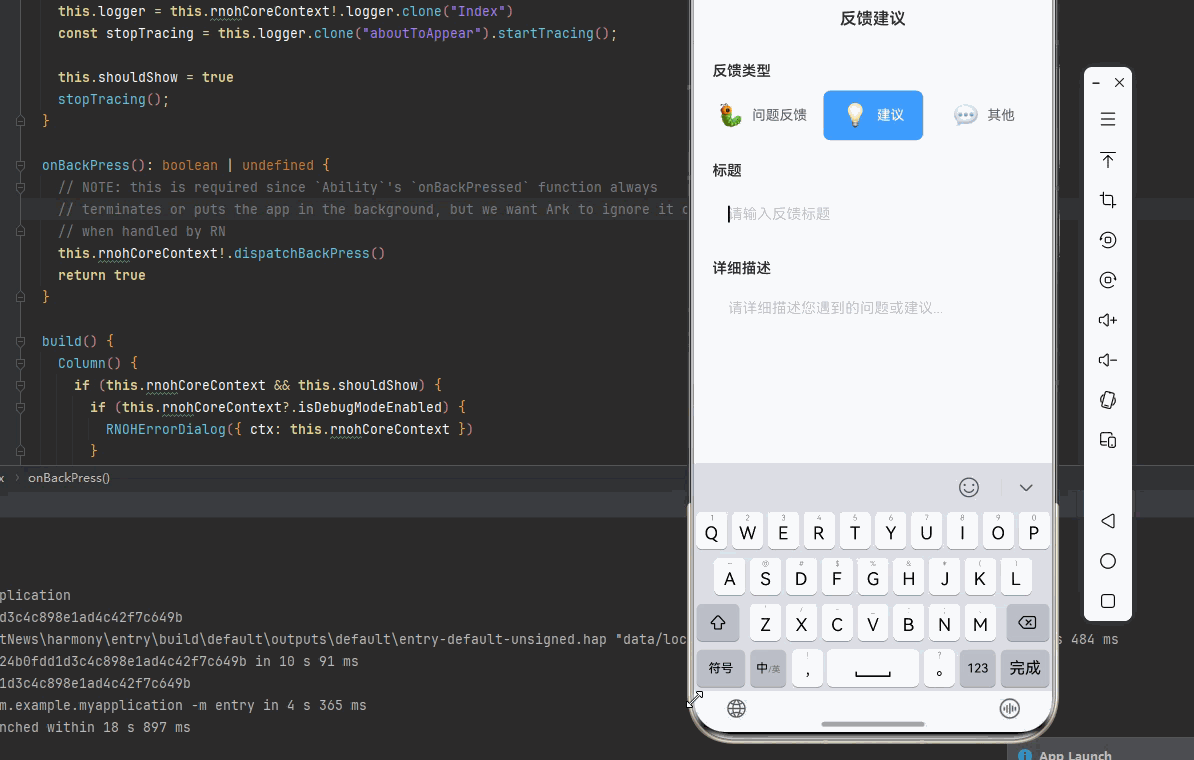Tap the comma key on the keyboard

tap(807, 668)
